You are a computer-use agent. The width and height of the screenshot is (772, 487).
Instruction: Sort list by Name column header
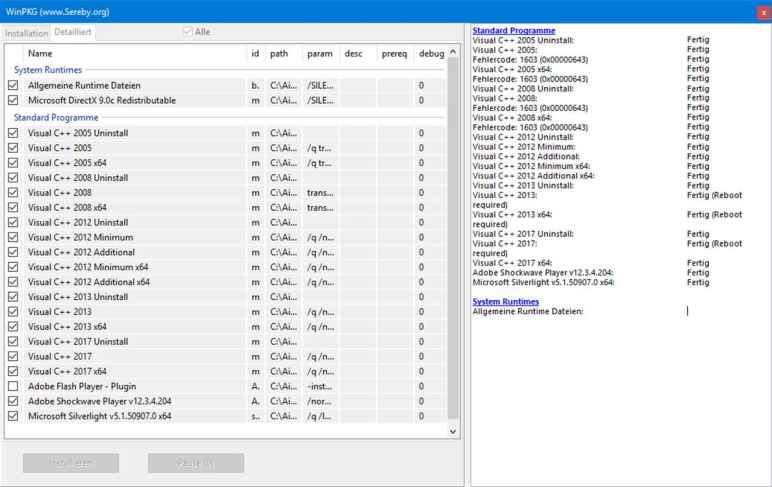(40, 53)
